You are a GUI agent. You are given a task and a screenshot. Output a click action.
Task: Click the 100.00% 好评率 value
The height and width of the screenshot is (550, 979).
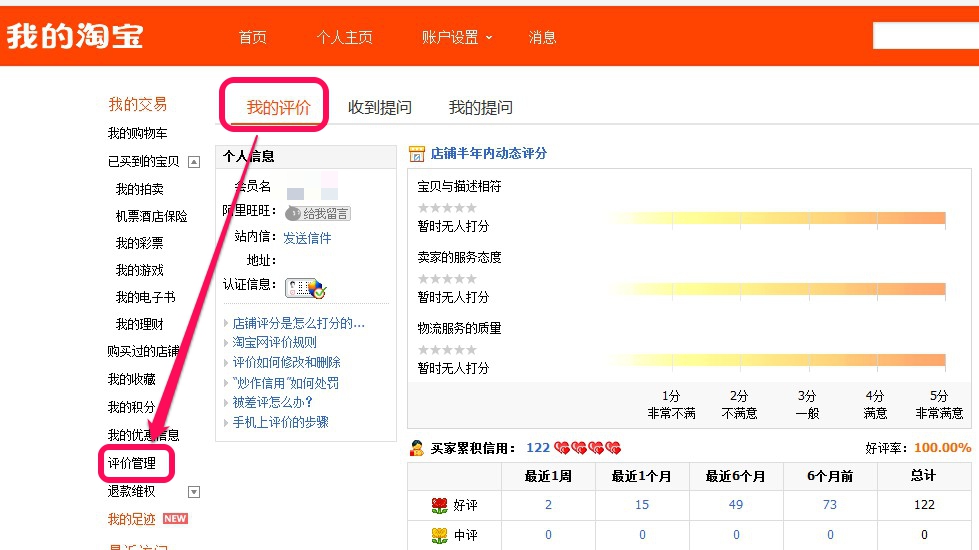click(x=943, y=448)
